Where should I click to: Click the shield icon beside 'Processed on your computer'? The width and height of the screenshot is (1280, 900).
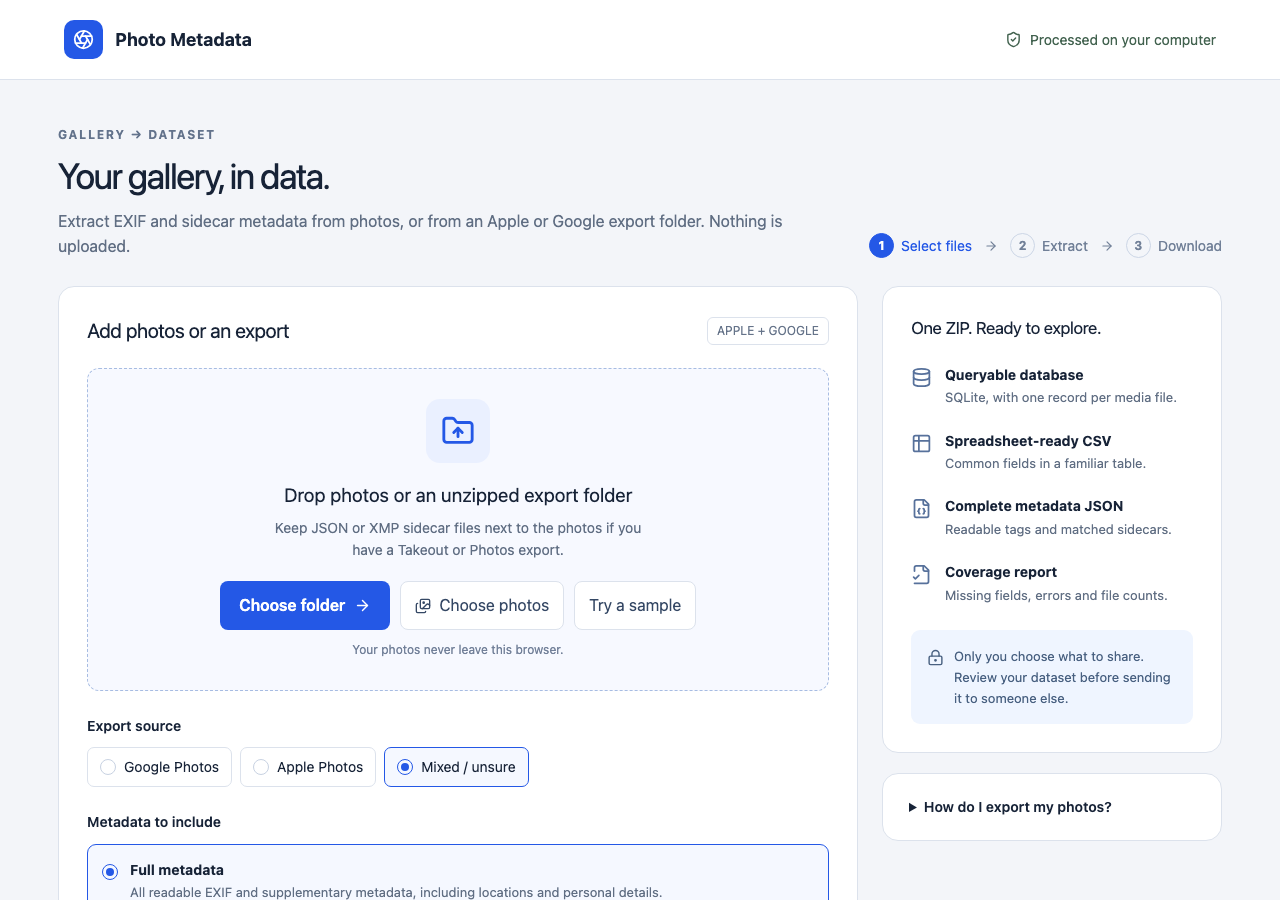click(1013, 40)
